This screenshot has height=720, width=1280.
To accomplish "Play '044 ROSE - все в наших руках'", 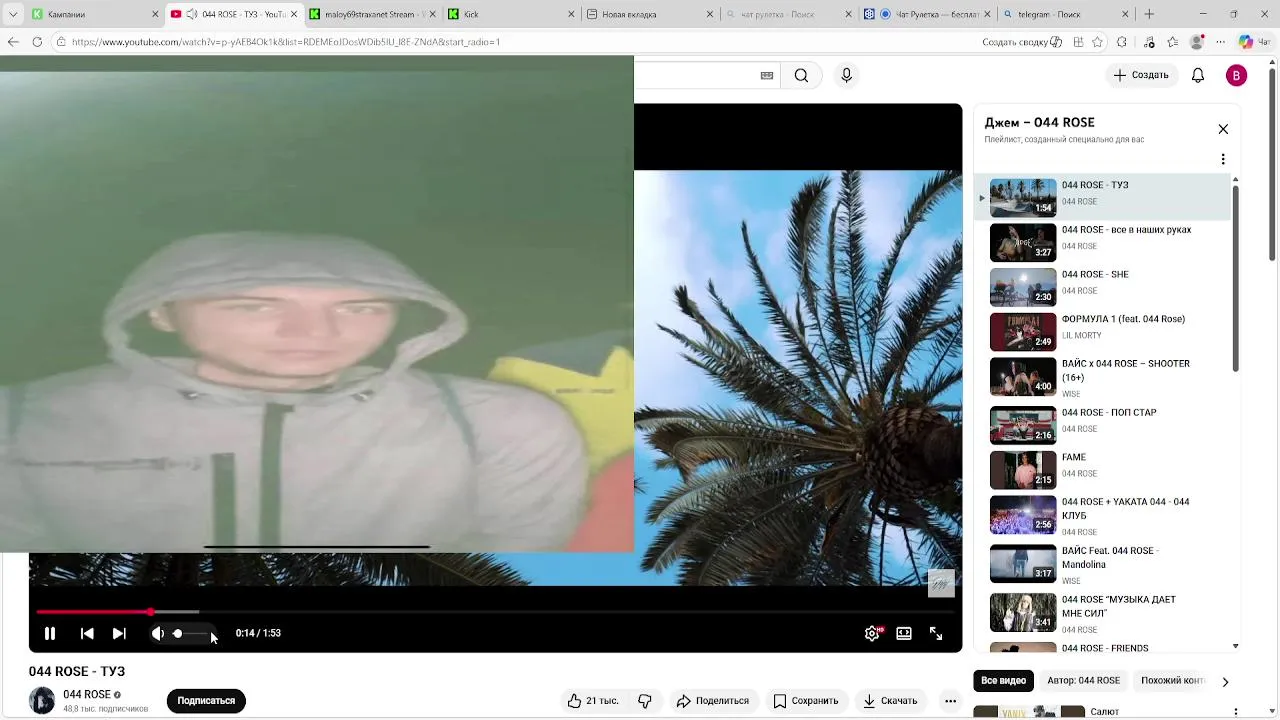I will [1103, 242].
